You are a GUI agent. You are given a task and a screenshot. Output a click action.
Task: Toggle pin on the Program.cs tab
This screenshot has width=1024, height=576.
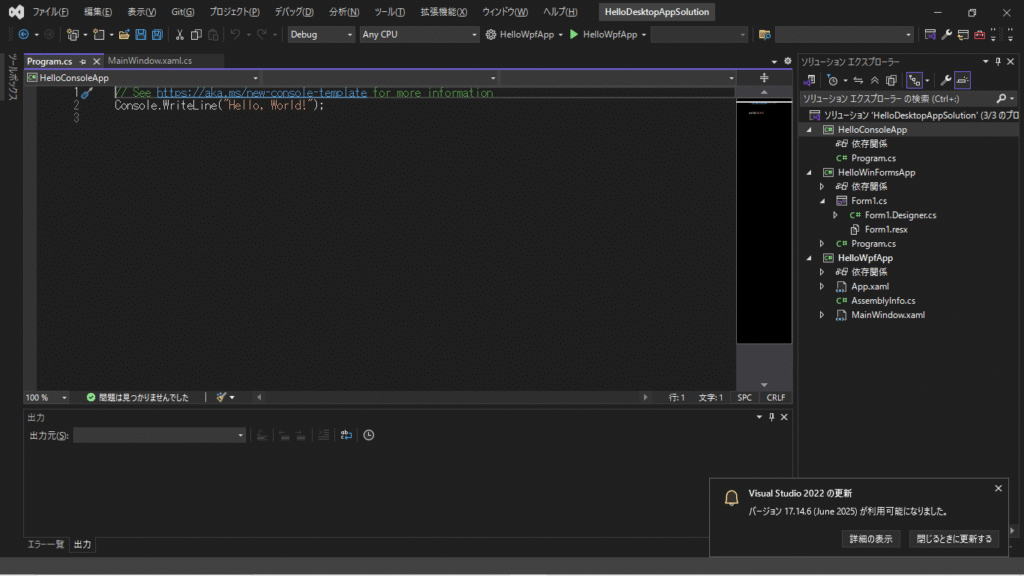tap(83, 62)
